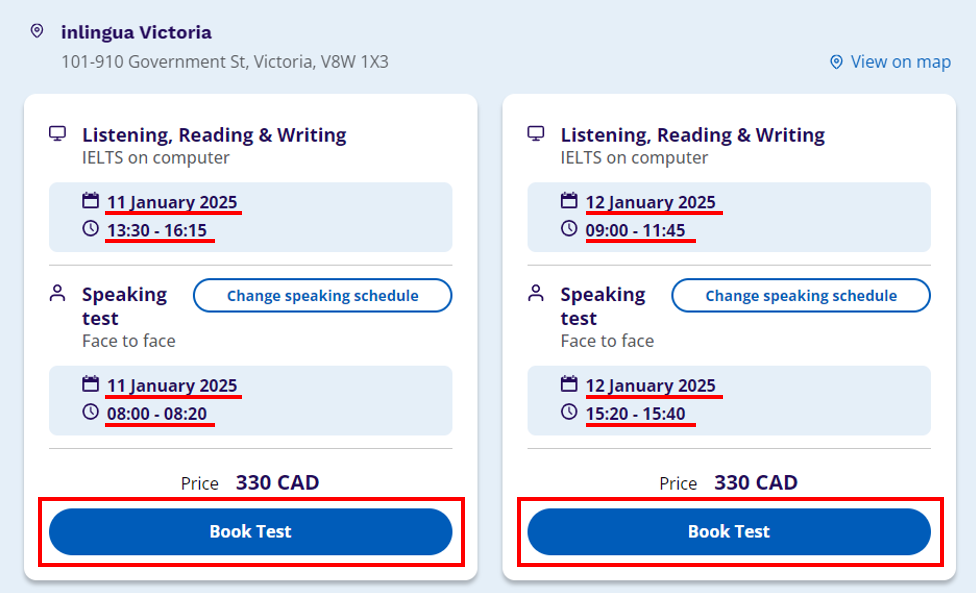Viewport: 976px width, 593px height.
Task: Click the calendar icon beside the 15:20 speaking date
Action: [x=569, y=384]
